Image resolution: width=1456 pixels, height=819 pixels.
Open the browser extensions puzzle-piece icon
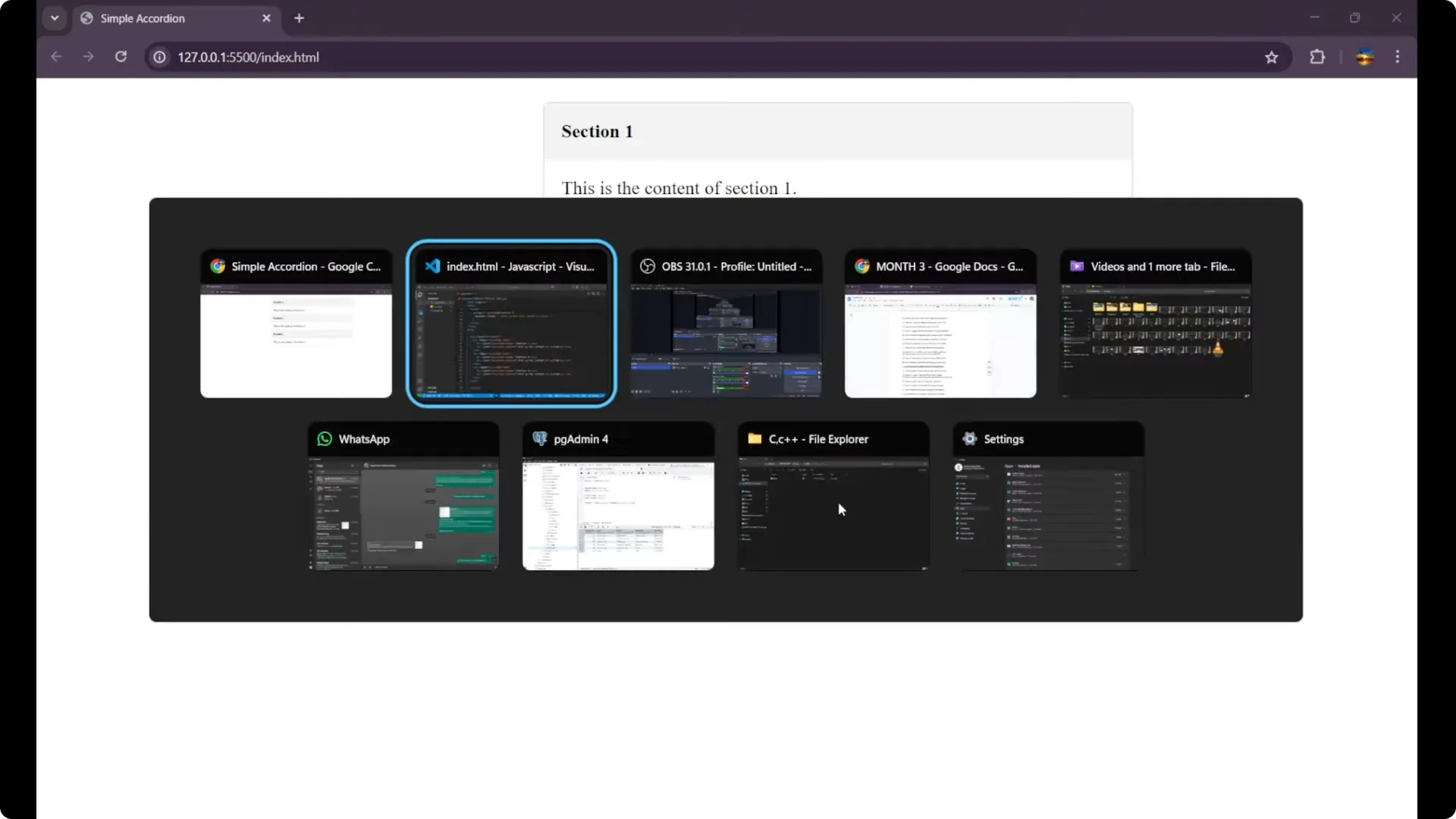click(x=1318, y=57)
